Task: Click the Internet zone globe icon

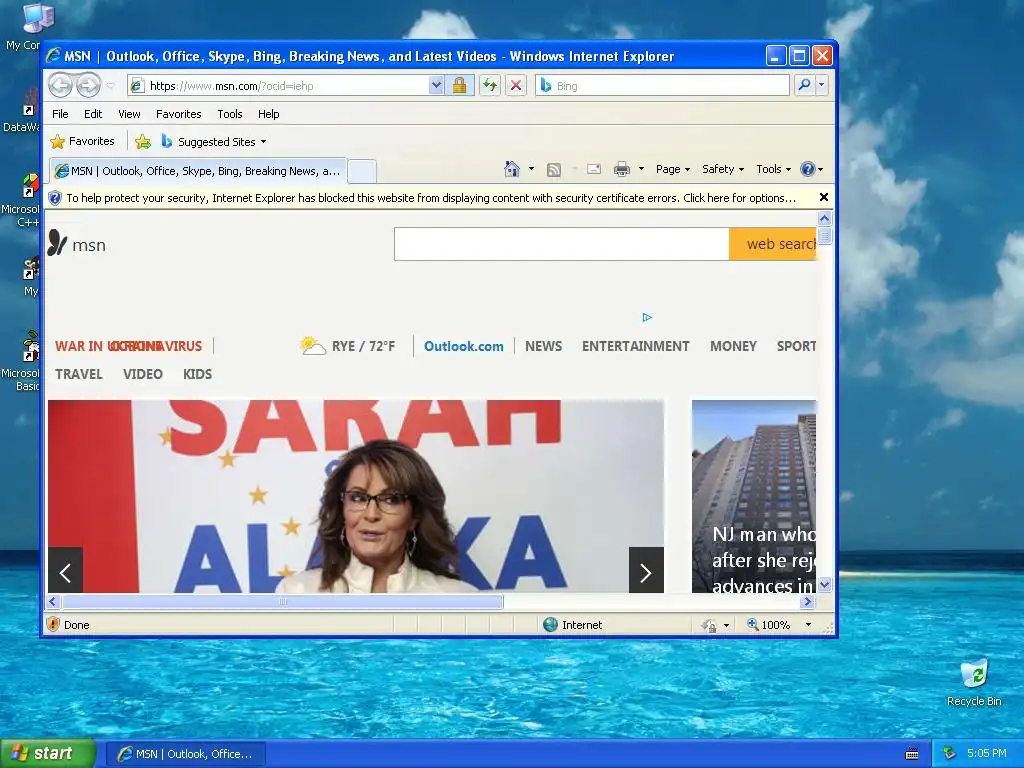Action: click(x=551, y=625)
